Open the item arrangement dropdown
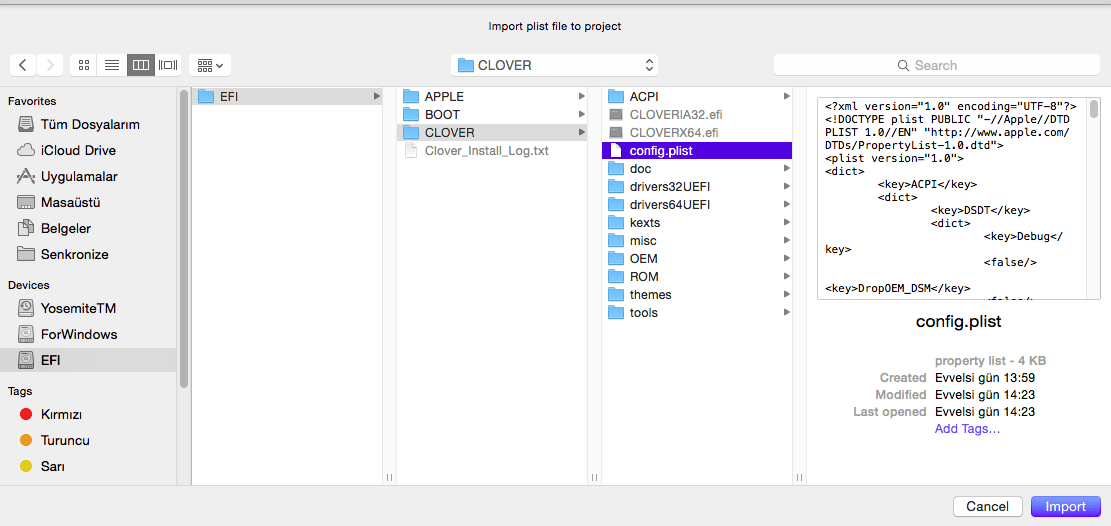This screenshot has height=526, width=1111. [210, 65]
